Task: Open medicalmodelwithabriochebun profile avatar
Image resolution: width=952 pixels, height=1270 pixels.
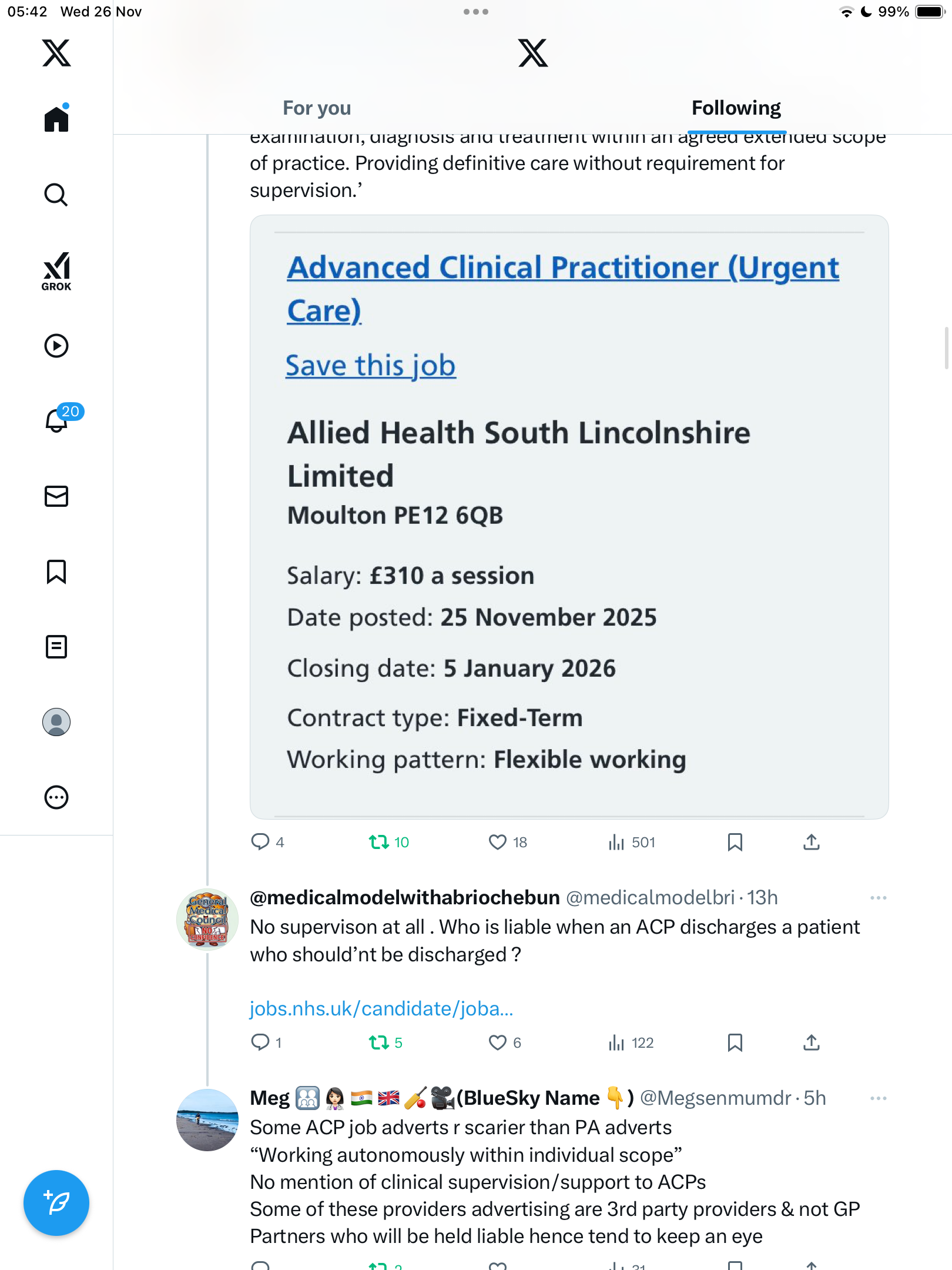Action: click(207, 919)
